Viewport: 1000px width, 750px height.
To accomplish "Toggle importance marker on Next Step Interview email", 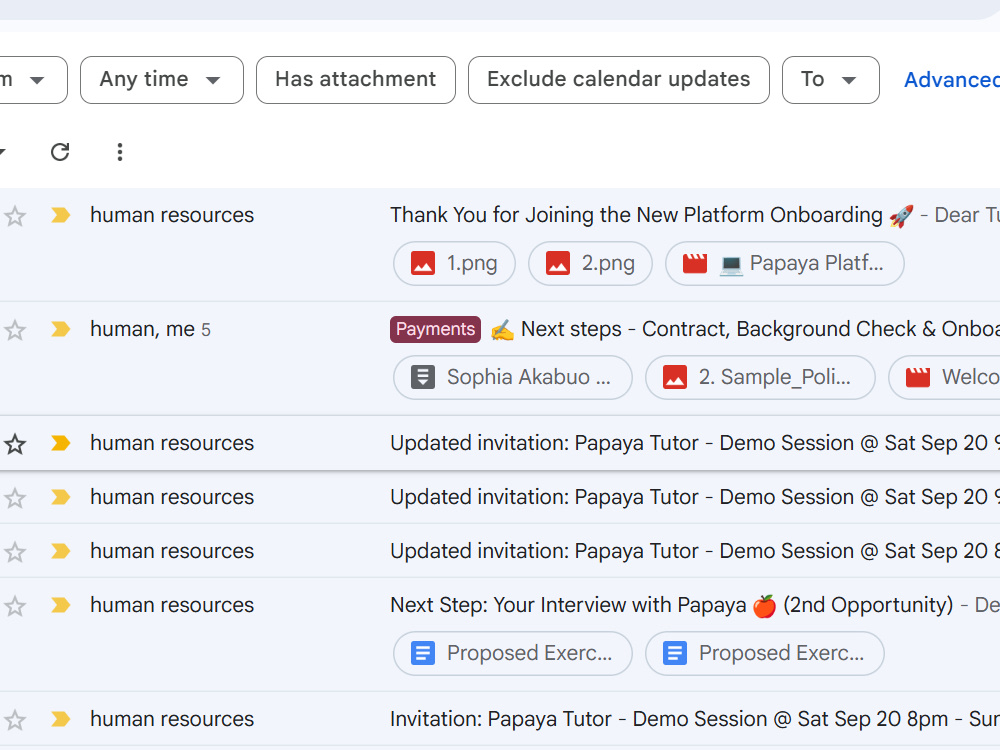I will tap(61, 605).
